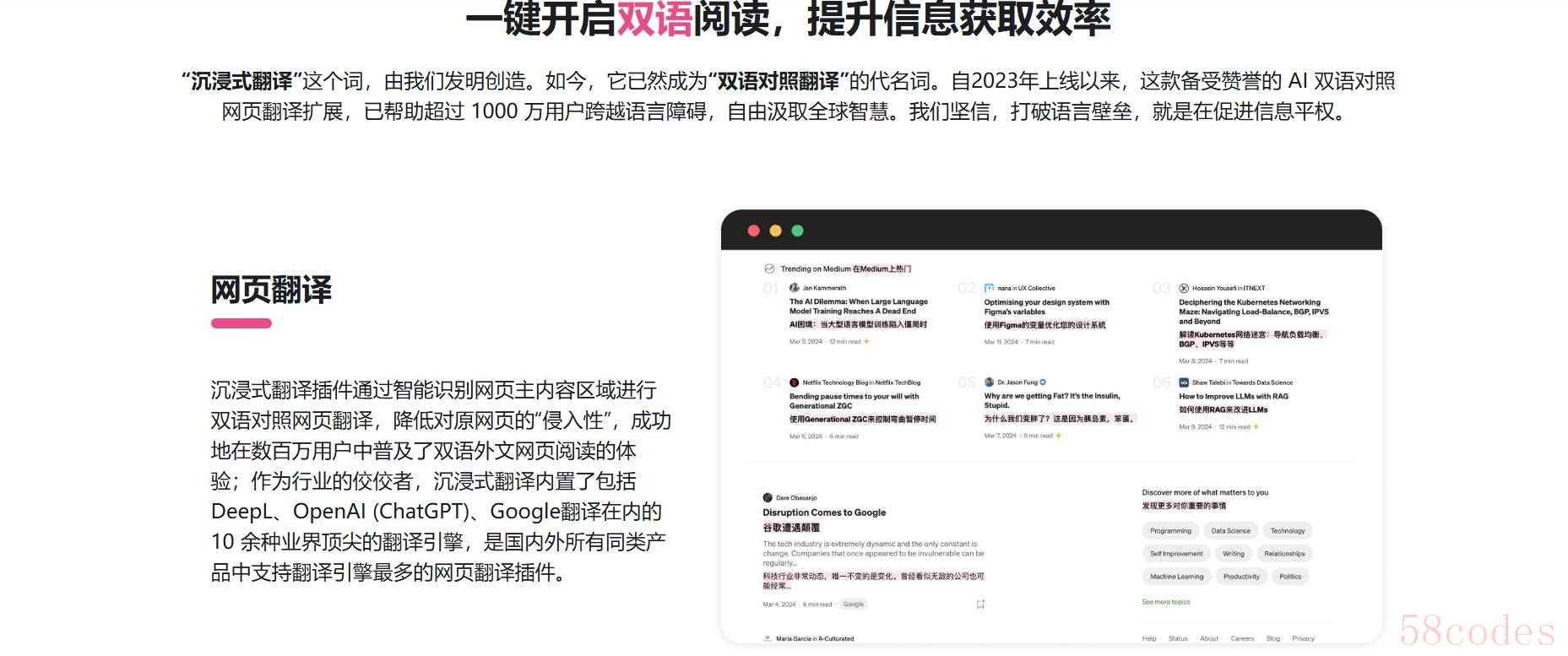Click the verified badge next to Dr. Jason Fung

click(x=1043, y=382)
